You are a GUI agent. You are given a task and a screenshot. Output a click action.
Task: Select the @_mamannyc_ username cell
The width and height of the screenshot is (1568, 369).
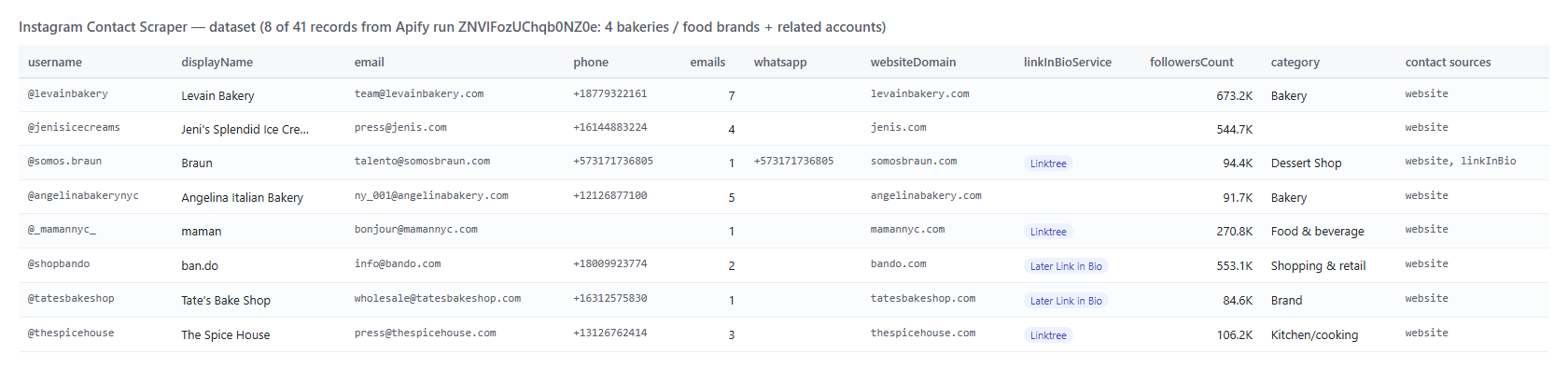coord(62,230)
